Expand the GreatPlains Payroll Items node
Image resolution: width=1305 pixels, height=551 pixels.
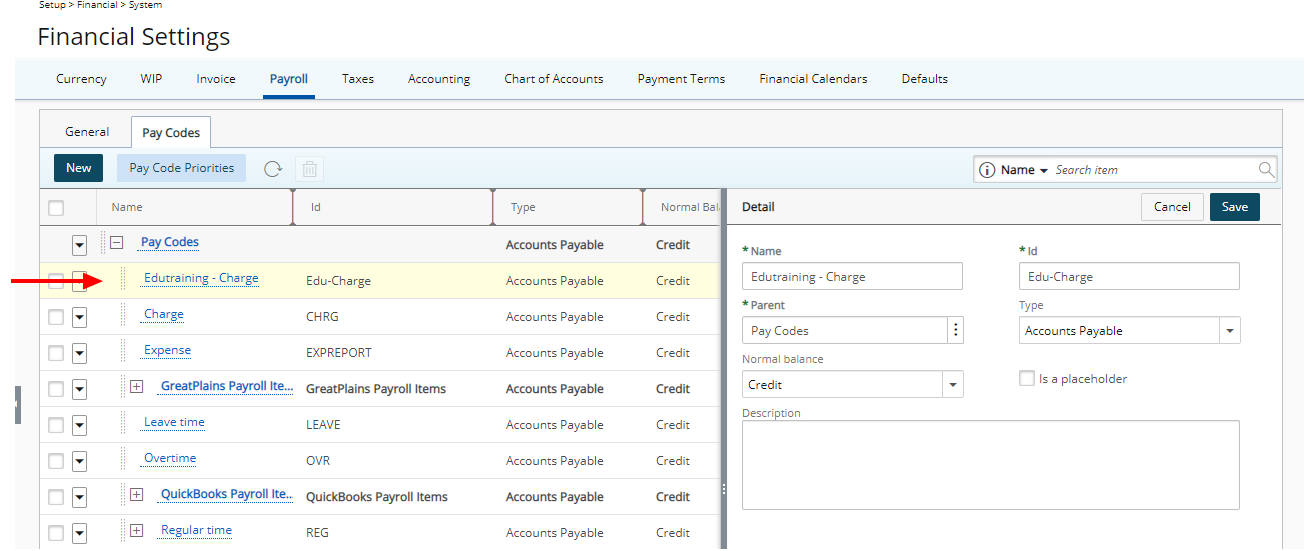pos(137,387)
